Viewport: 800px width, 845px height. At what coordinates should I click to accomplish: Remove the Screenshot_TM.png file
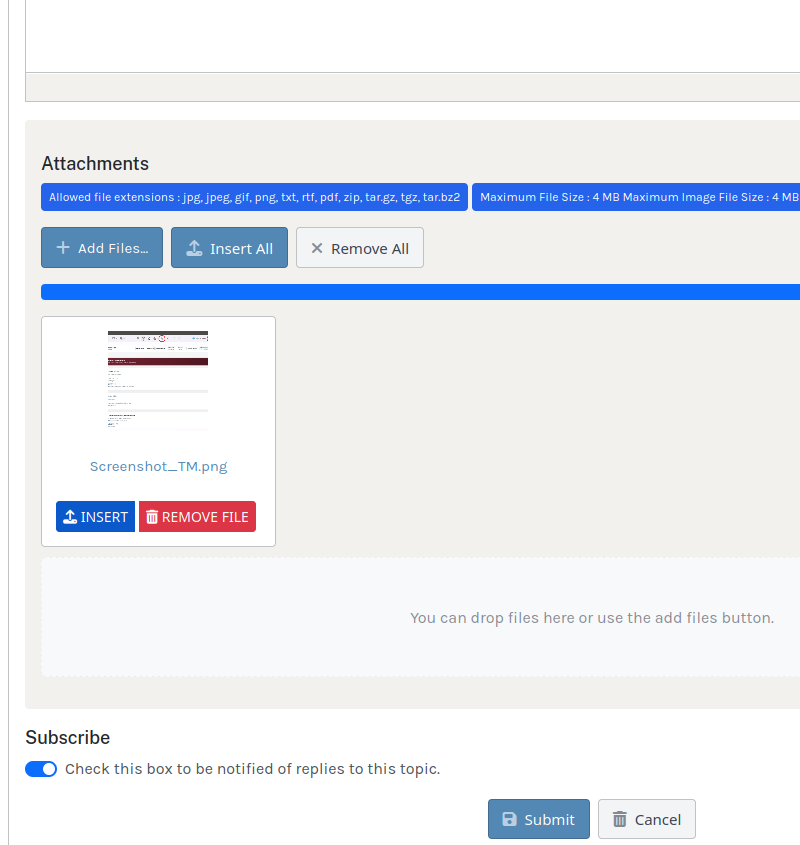(x=197, y=517)
